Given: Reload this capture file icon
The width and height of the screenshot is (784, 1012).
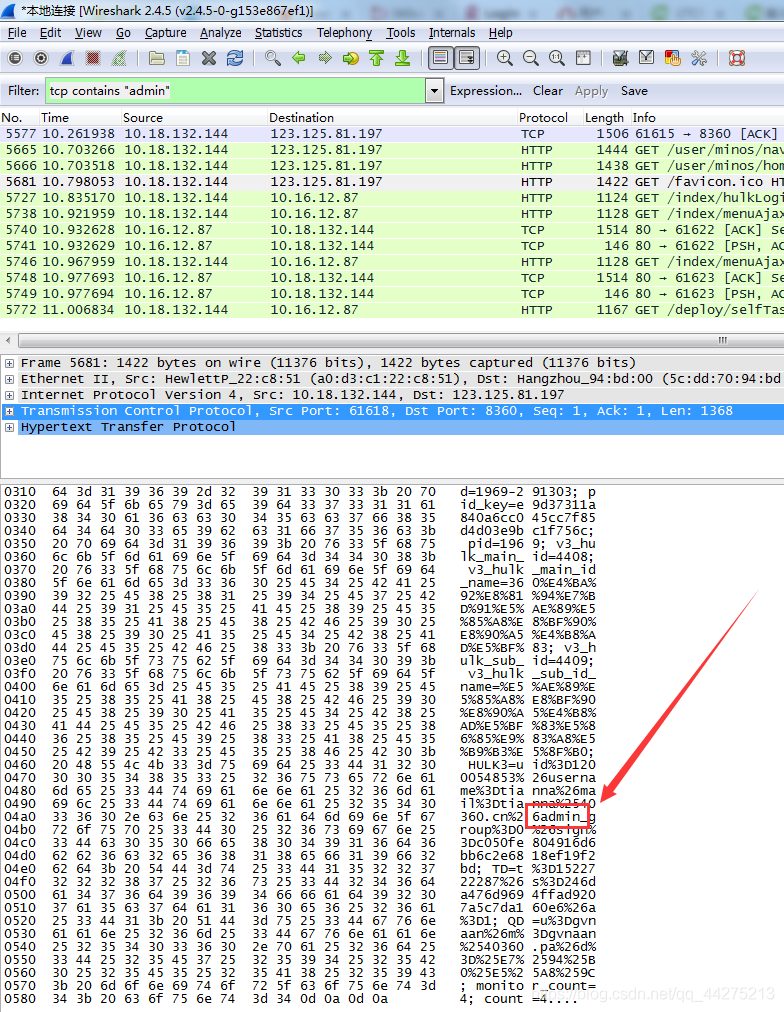Looking at the screenshot, I should coord(235,58).
